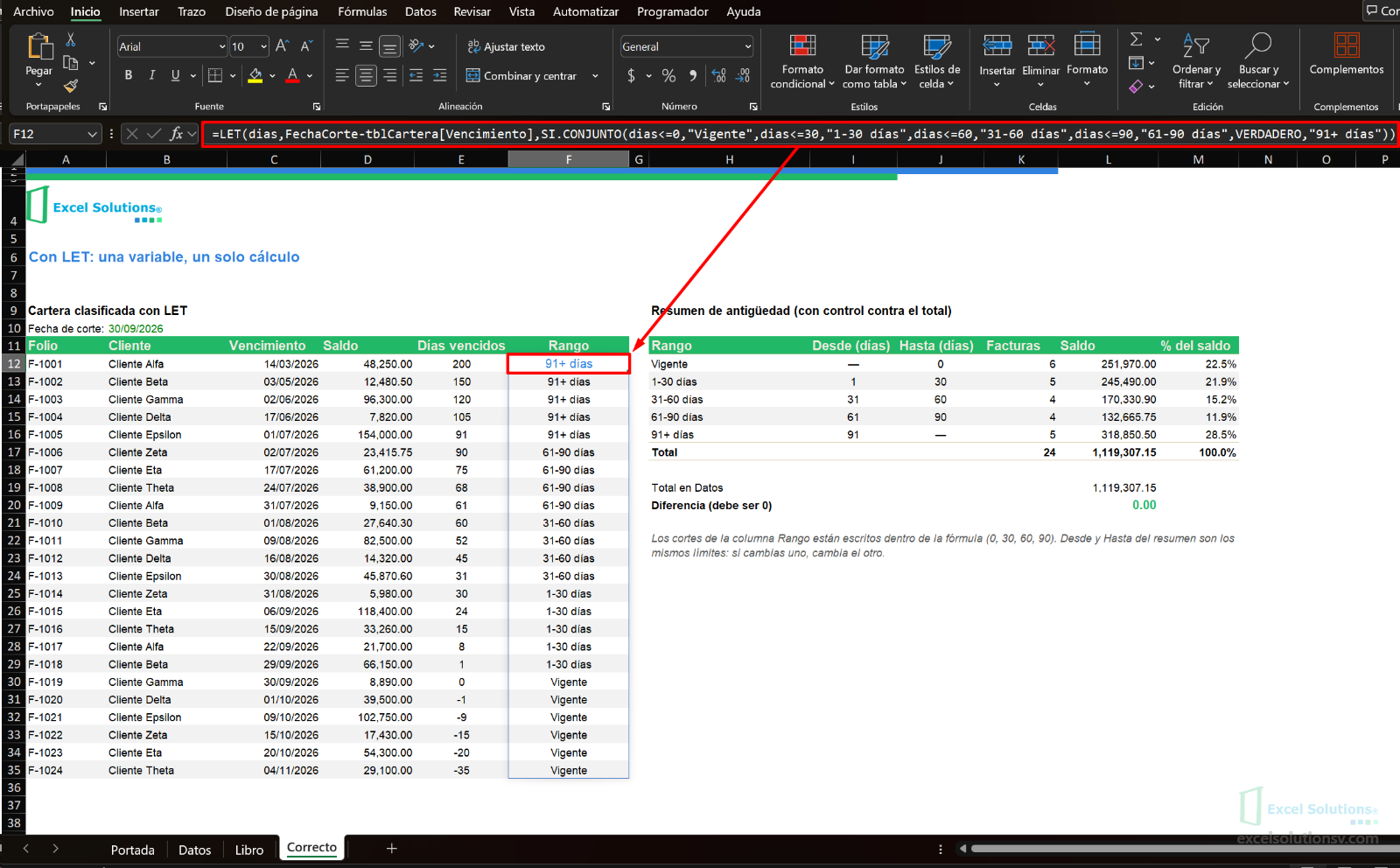Switch to the Insertar ribbon tab

pyautogui.click(x=139, y=11)
